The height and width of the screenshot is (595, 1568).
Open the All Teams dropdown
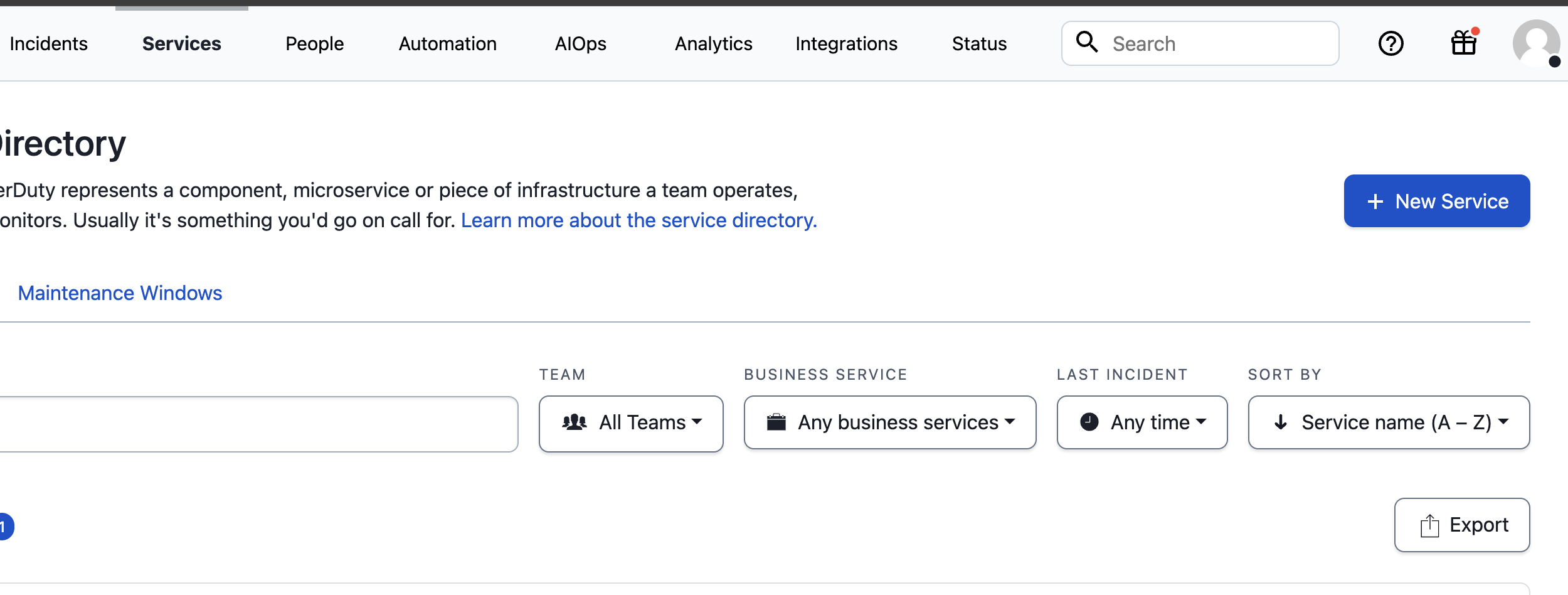pos(631,422)
